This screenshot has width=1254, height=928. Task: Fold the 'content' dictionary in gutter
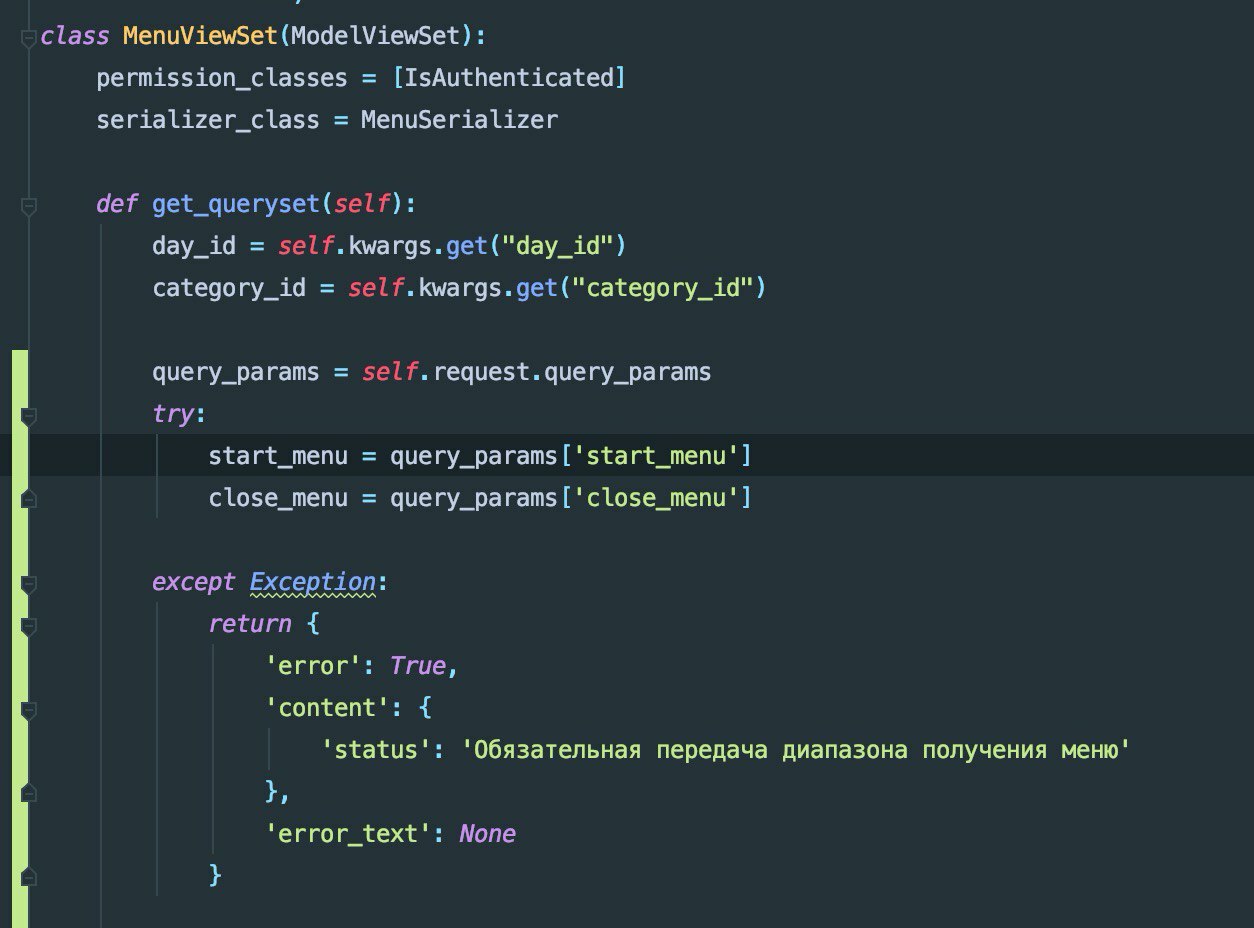click(28, 709)
